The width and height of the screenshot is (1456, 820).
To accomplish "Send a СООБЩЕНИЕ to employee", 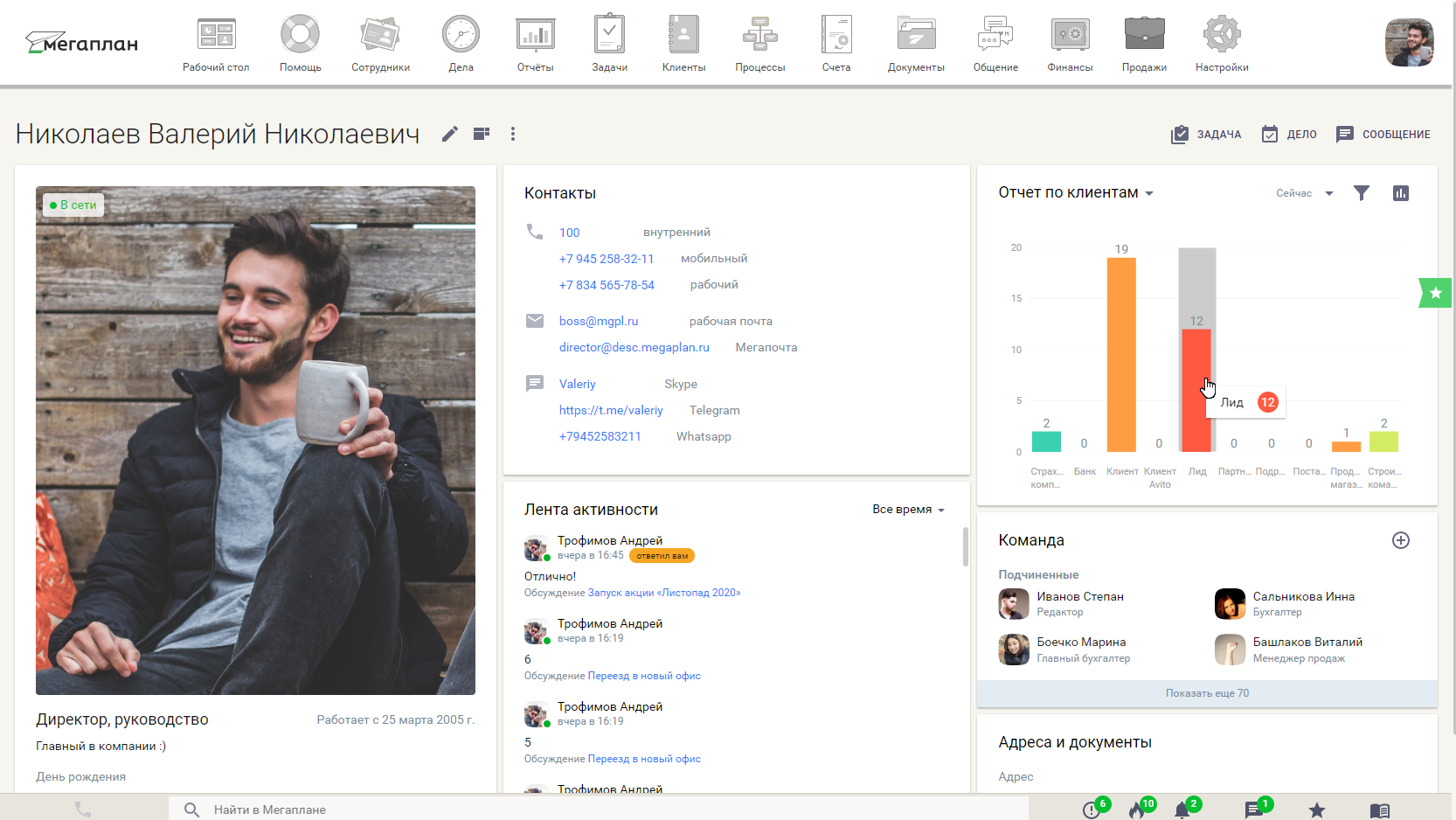I will [1383, 135].
